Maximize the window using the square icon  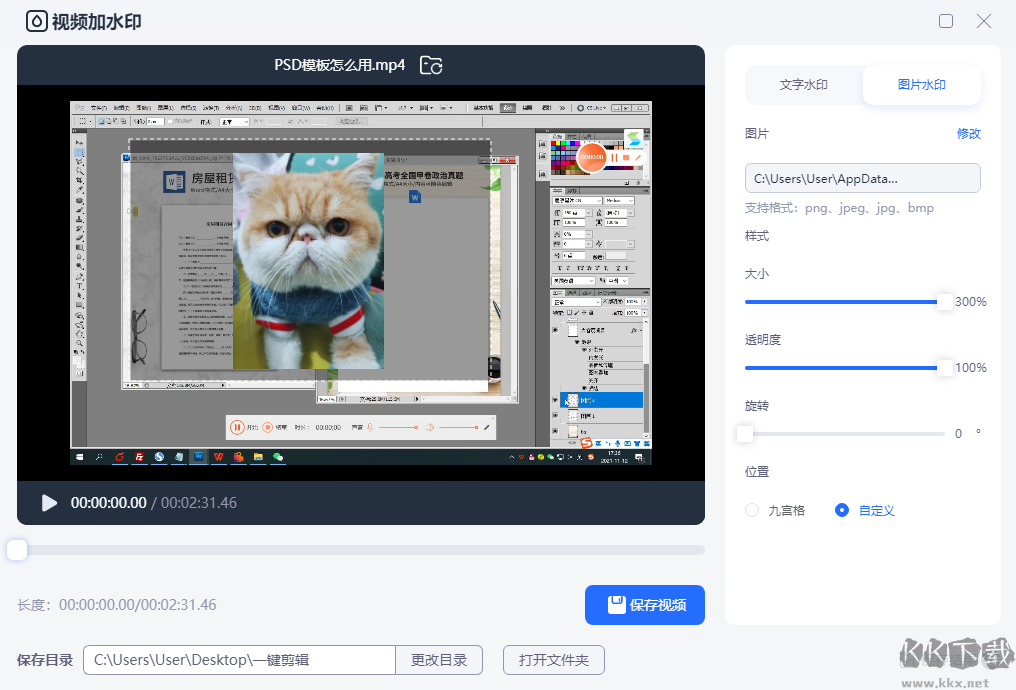[946, 21]
